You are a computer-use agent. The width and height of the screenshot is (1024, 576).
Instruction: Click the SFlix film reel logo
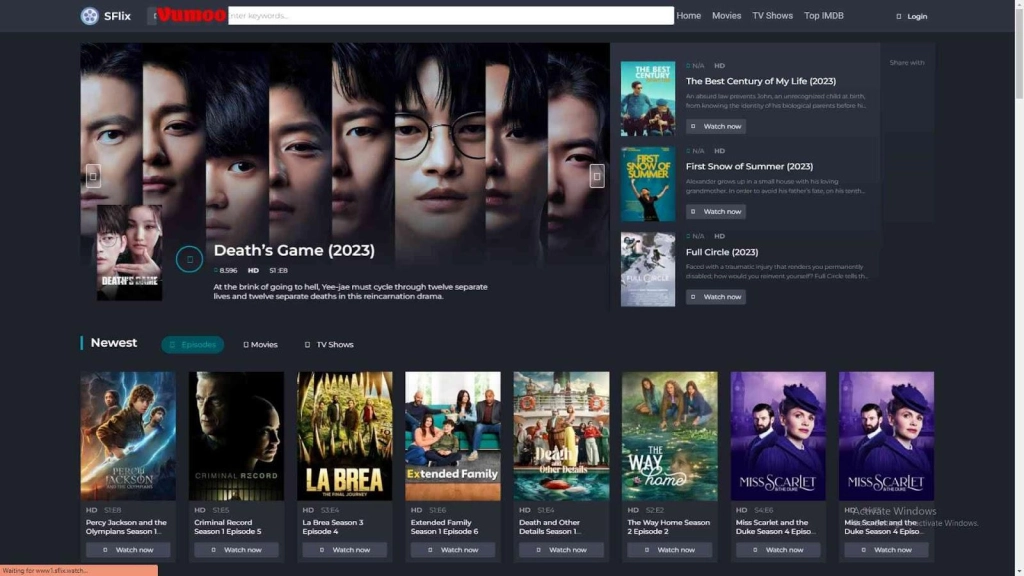(x=90, y=16)
